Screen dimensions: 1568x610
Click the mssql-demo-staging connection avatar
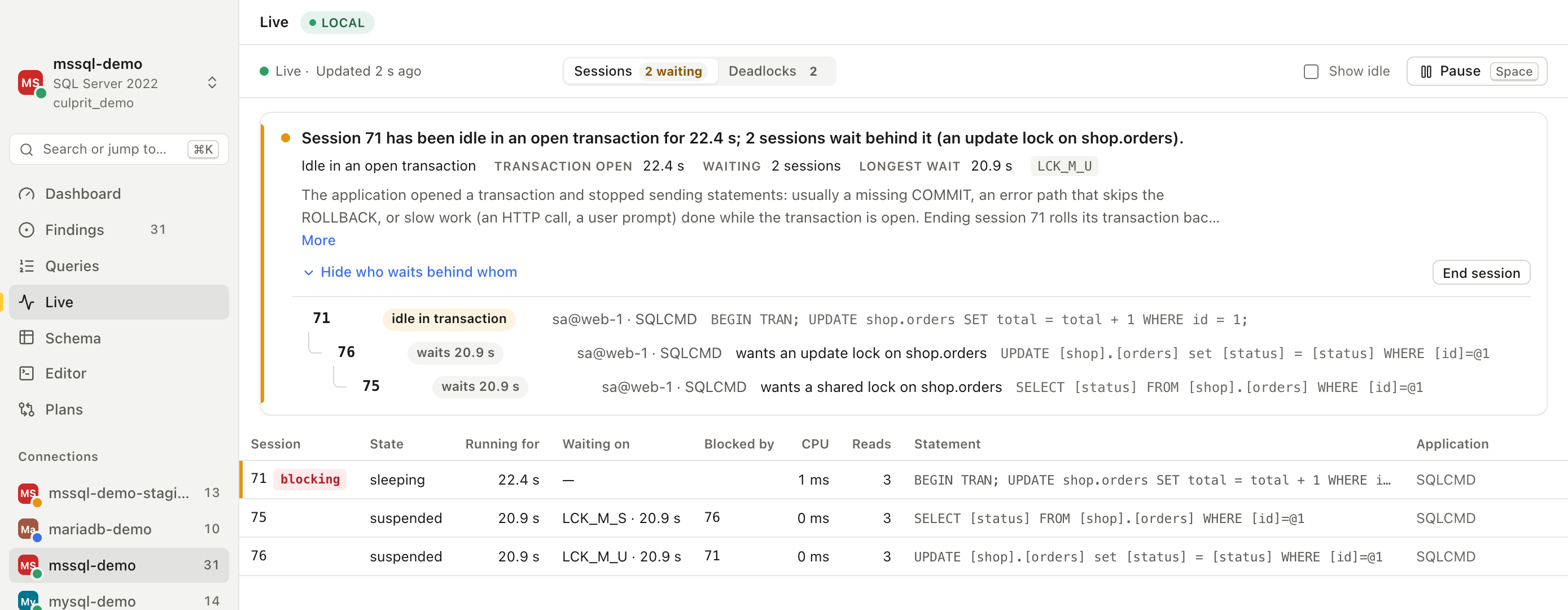coord(29,493)
